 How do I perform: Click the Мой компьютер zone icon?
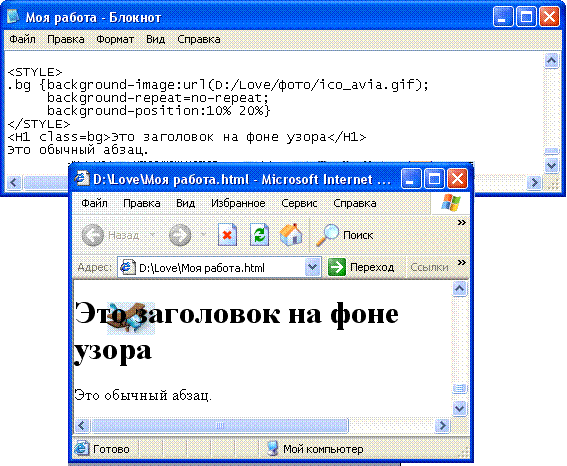click(273, 449)
